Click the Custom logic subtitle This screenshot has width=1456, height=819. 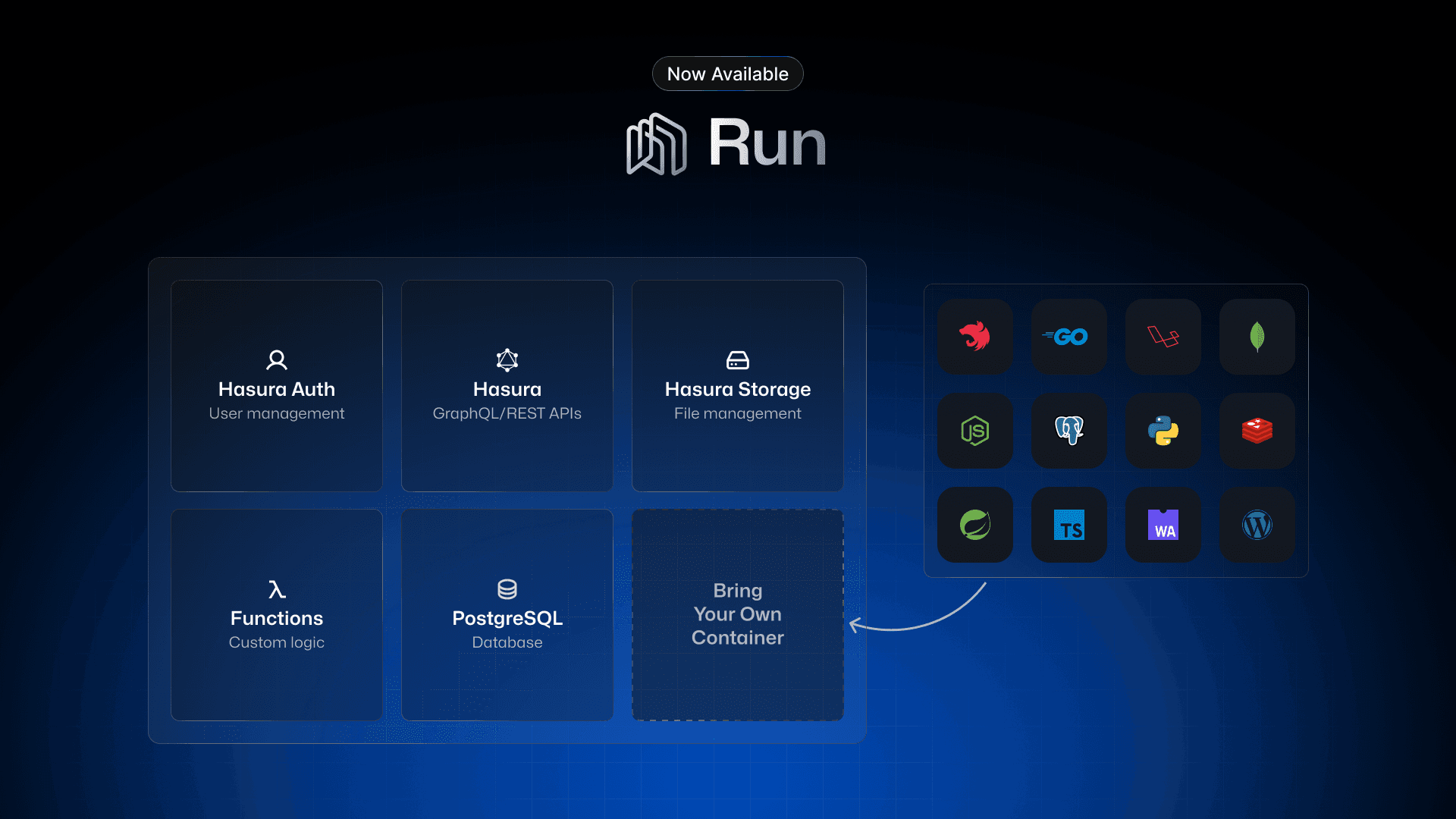point(277,642)
